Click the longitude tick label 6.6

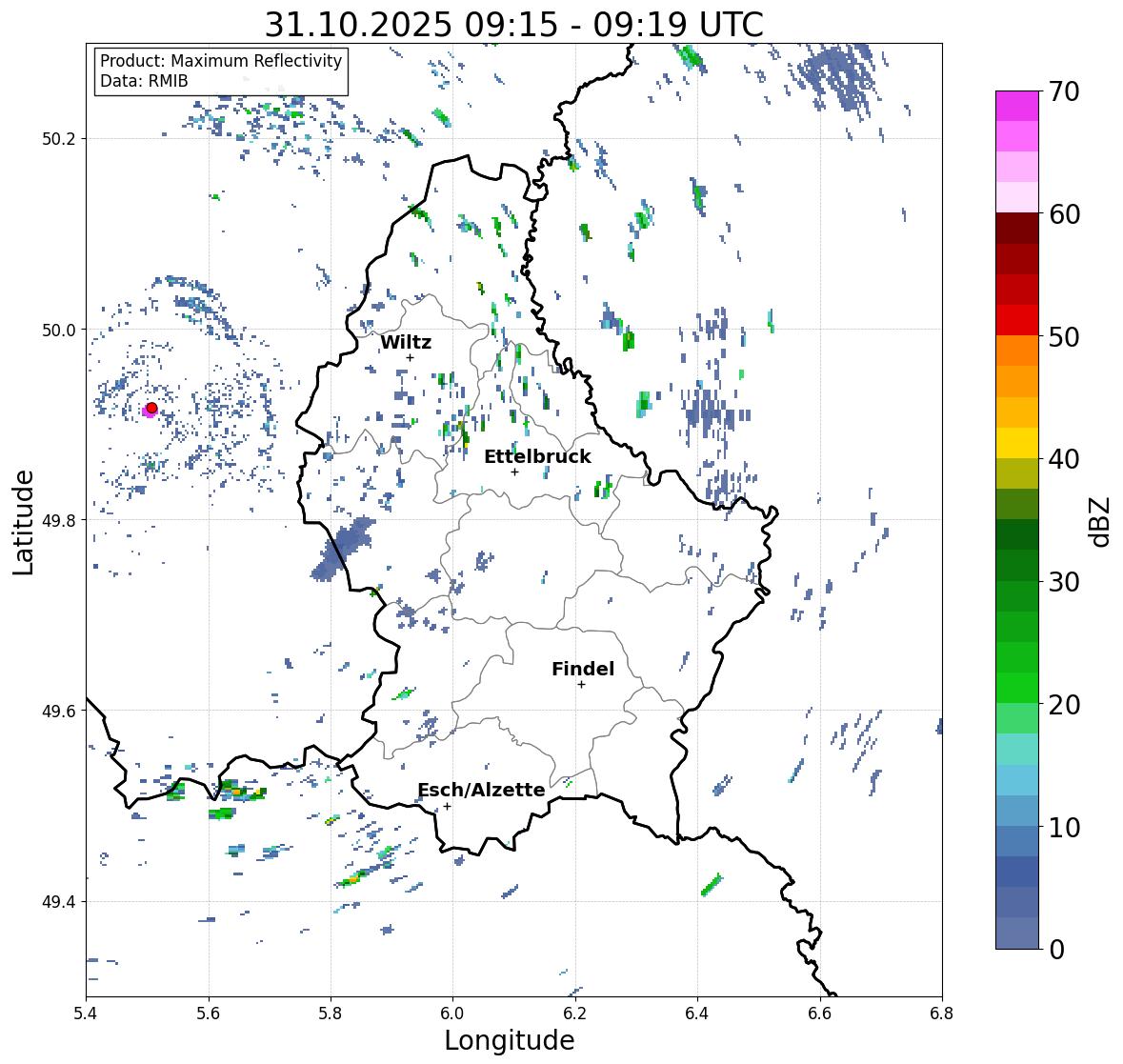point(820,1014)
